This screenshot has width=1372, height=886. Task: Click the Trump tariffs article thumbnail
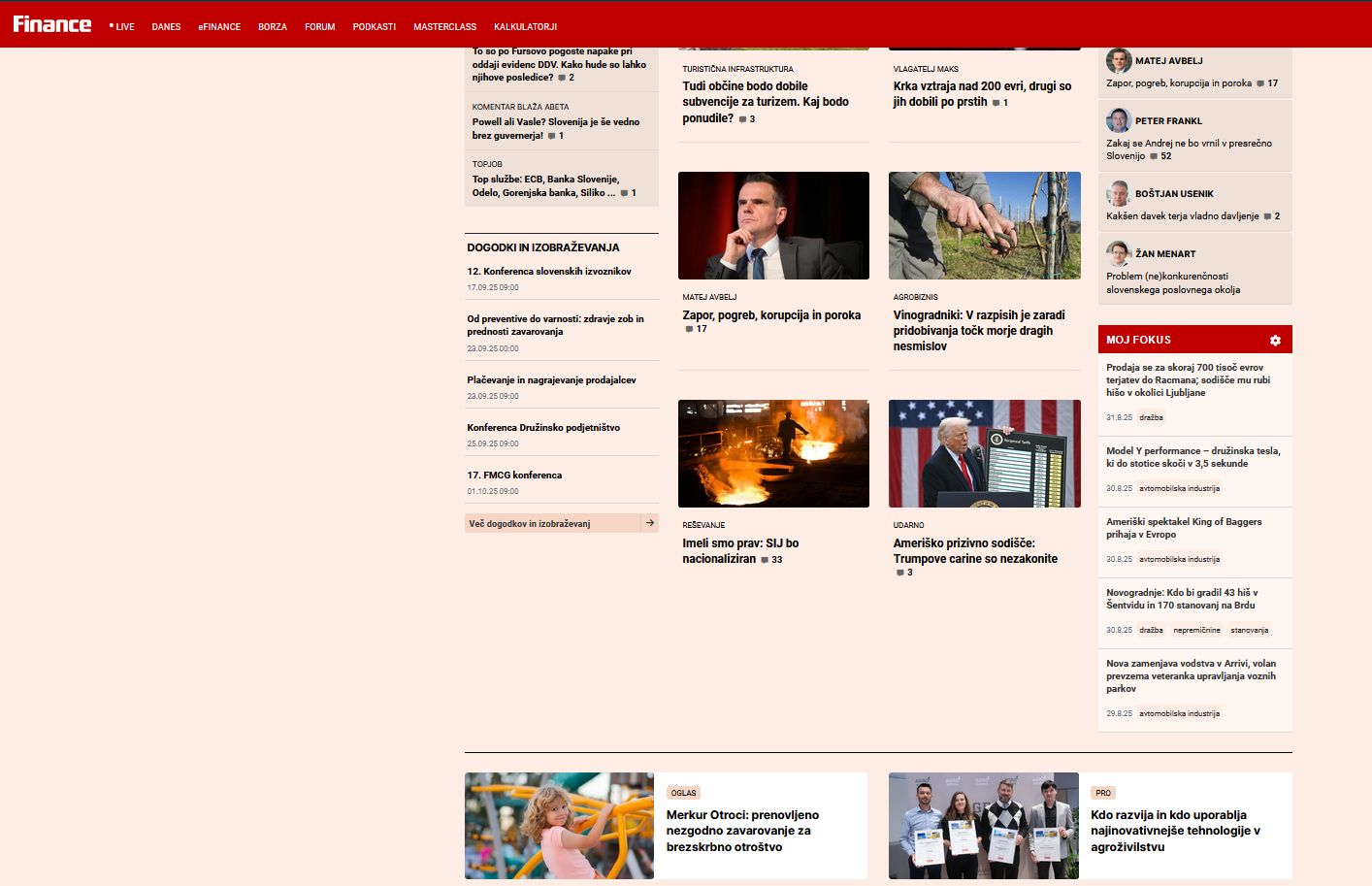pyautogui.click(x=984, y=453)
